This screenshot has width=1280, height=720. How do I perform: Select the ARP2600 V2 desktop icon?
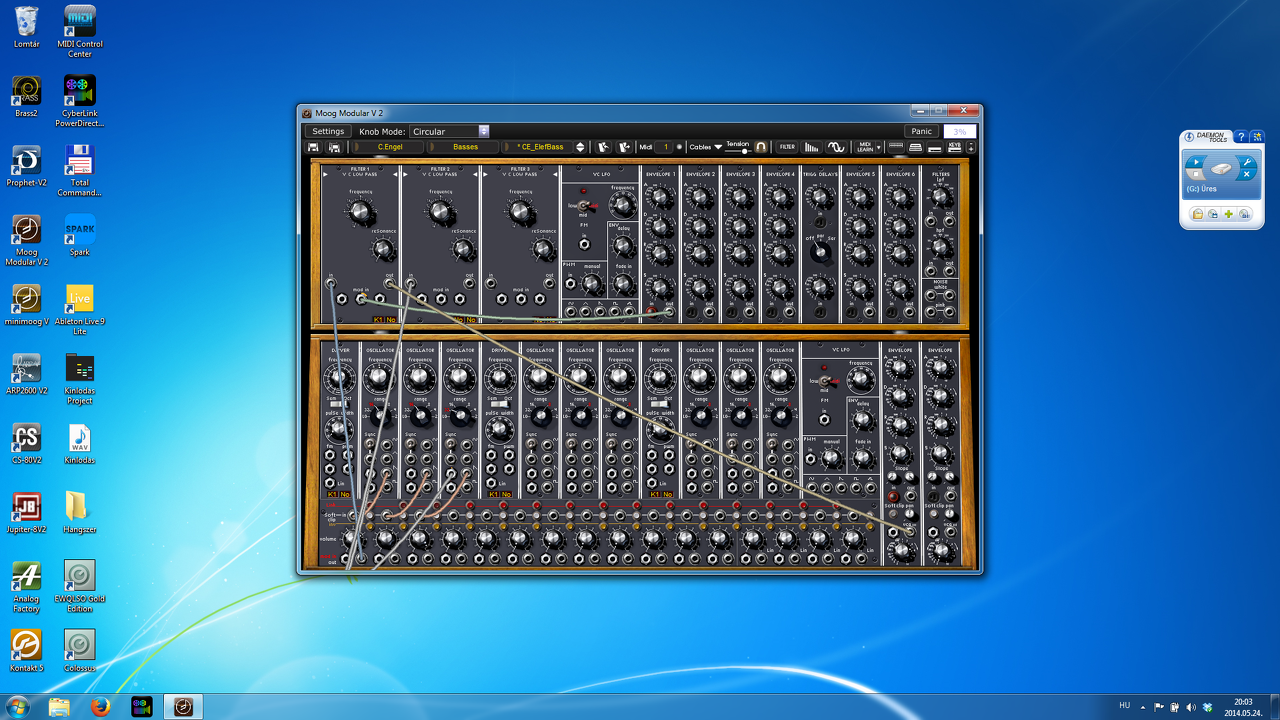pyautogui.click(x=27, y=374)
